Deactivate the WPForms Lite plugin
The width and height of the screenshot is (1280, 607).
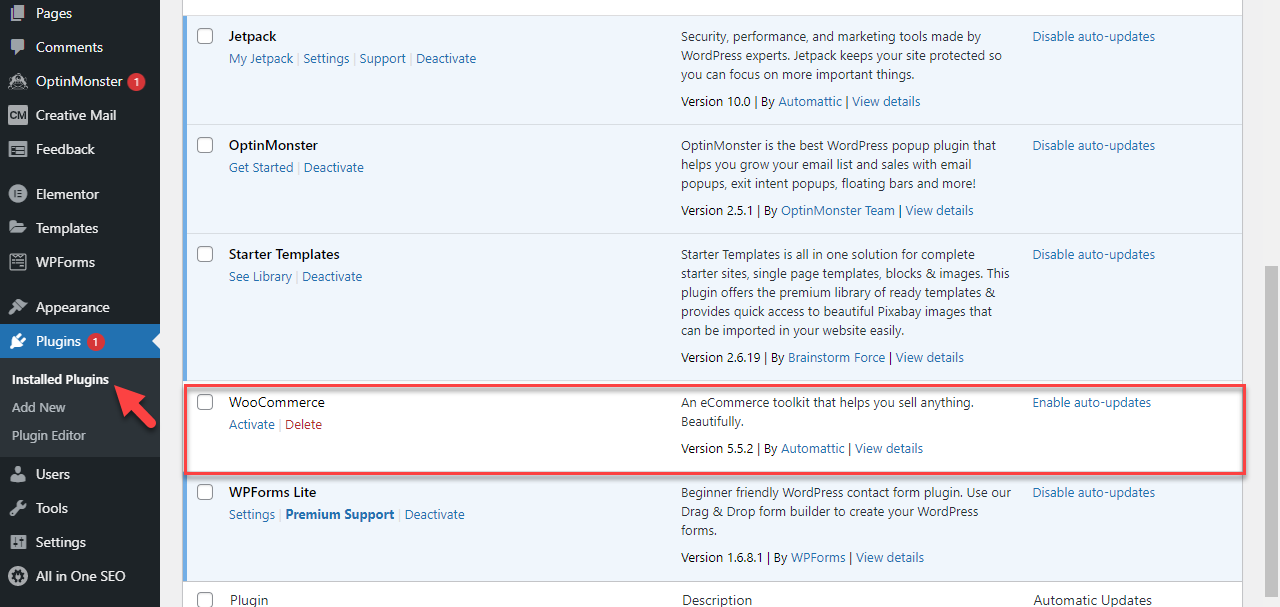click(x=435, y=514)
